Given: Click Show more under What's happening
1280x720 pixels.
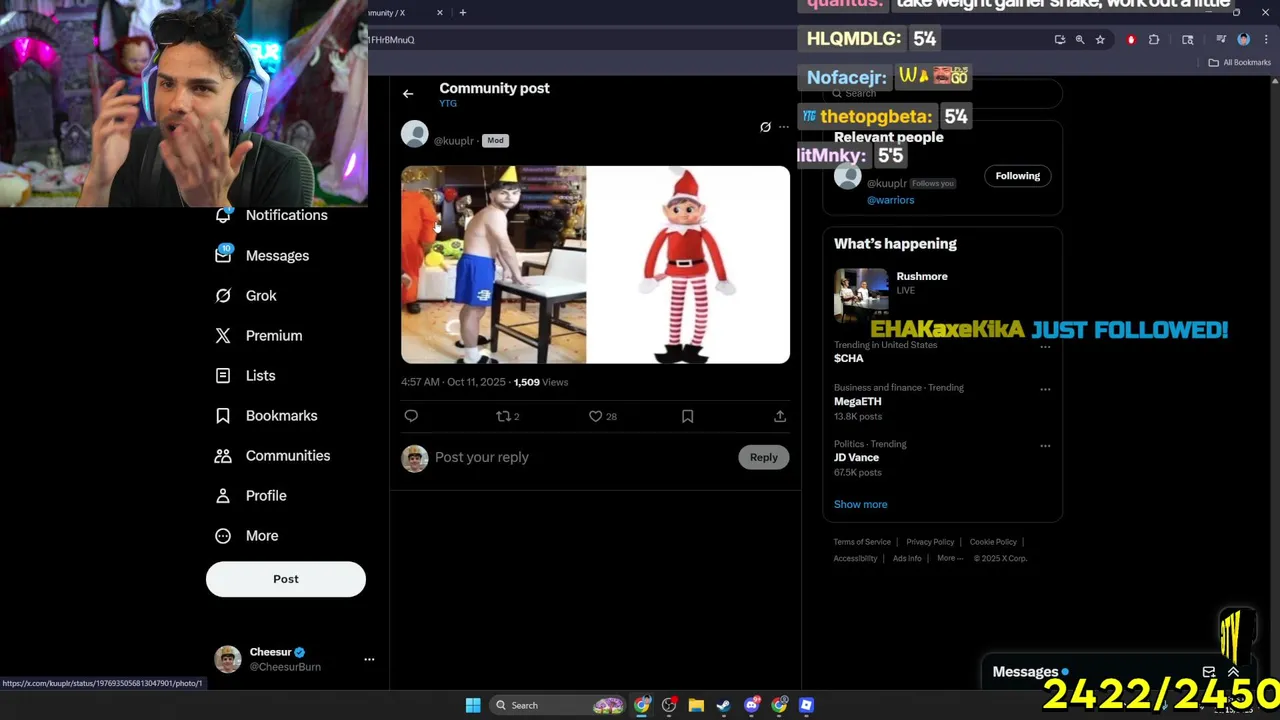Looking at the screenshot, I should (x=860, y=504).
